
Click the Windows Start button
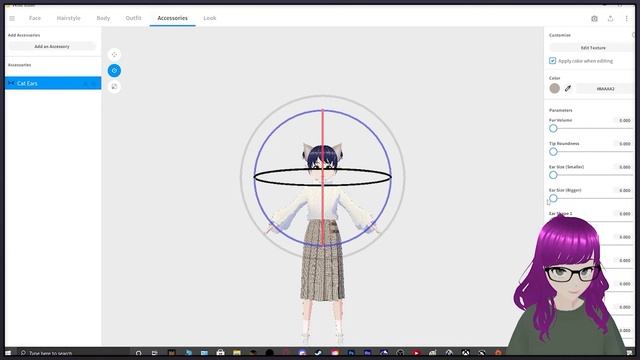pos(8,353)
